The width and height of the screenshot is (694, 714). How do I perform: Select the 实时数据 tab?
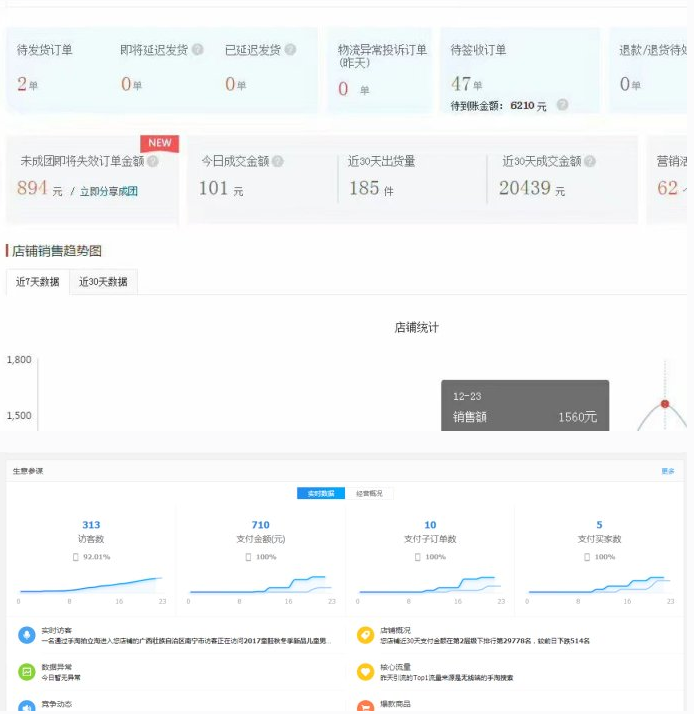[x=320, y=493]
